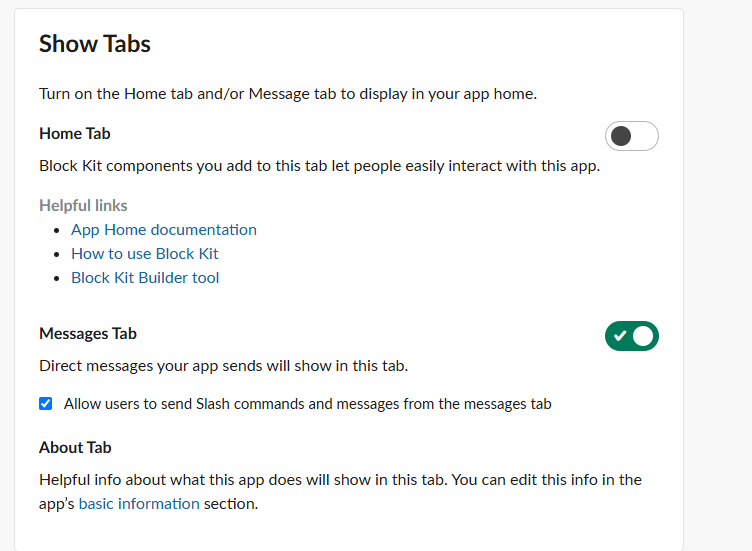Click the Helpful info about this app paragraph
Screen dimensions: 752x551
[x=340, y=480]
